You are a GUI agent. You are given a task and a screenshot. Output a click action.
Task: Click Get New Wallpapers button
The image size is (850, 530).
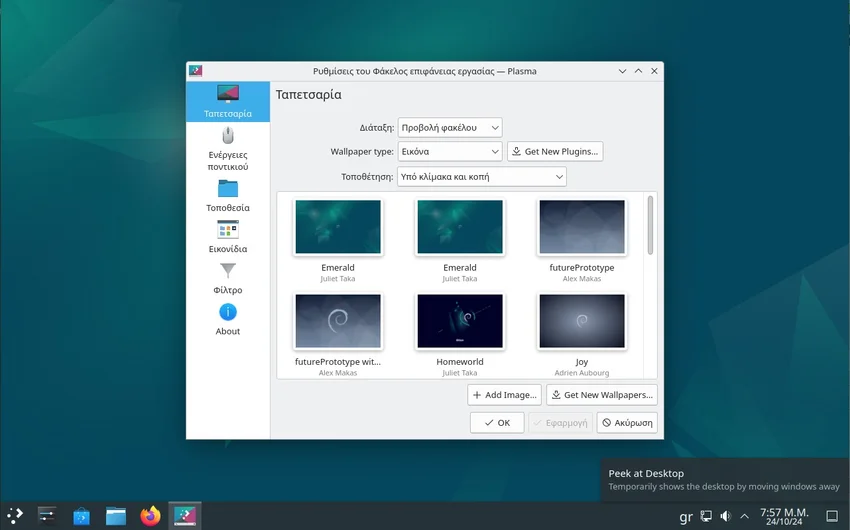(x=602, y=395)
